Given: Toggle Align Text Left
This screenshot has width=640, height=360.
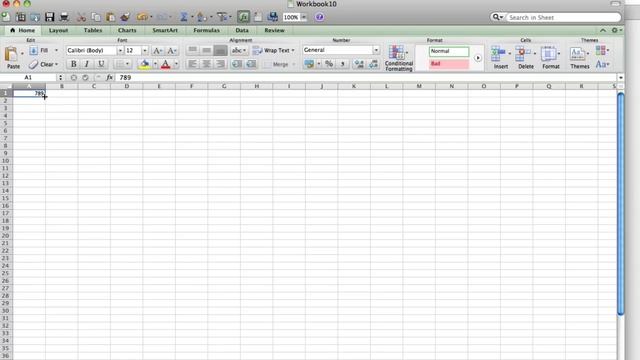Looking at the screenshot, I should tap(192, 64).
